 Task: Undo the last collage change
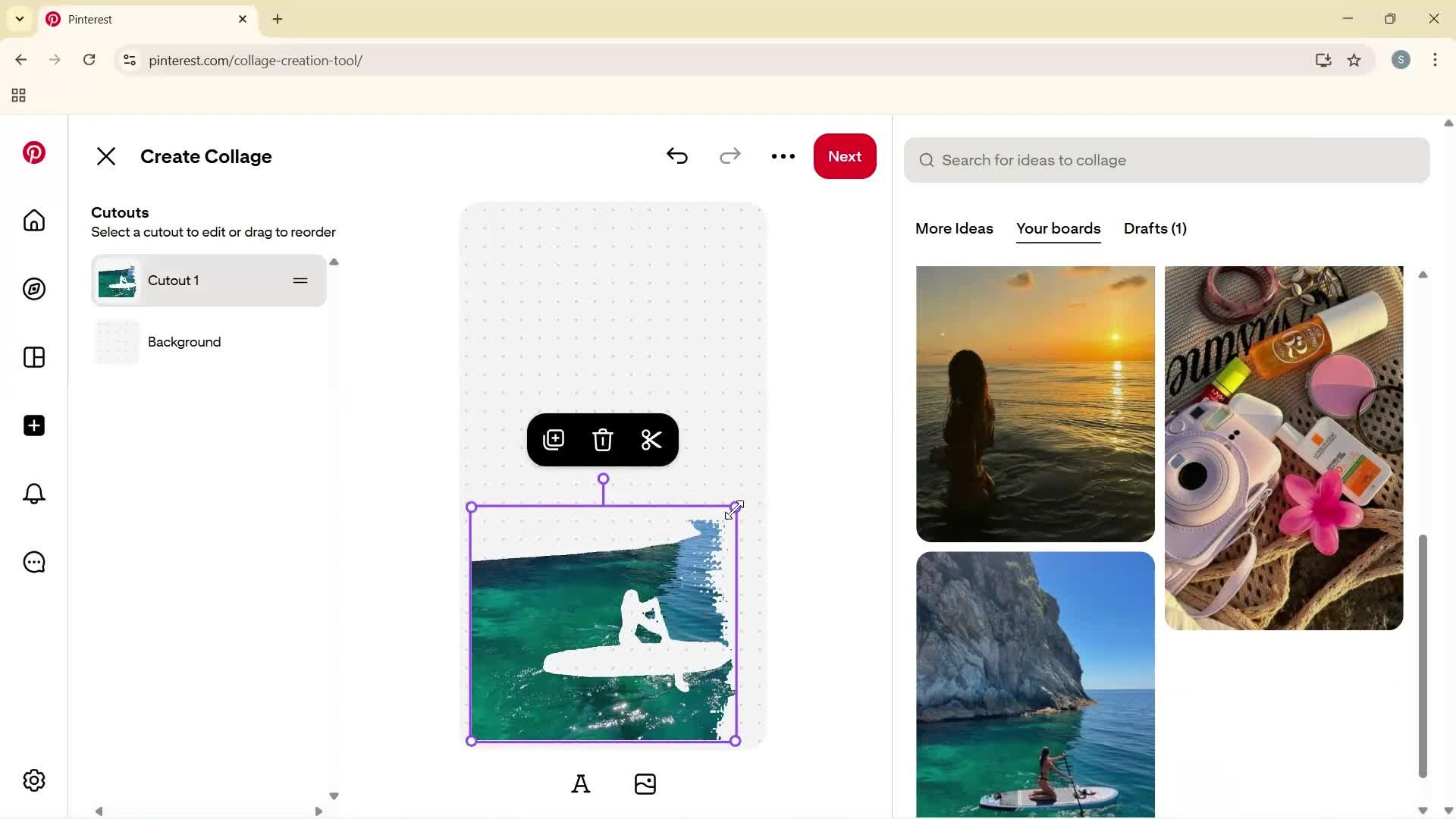coord(677,156)
